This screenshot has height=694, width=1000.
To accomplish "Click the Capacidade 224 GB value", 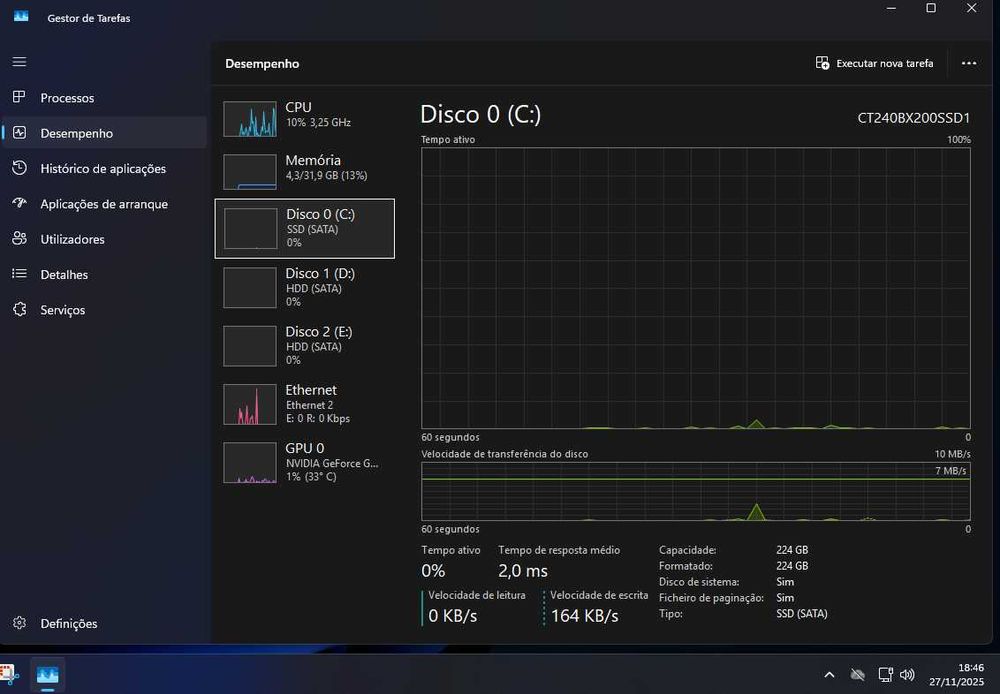I will point(792,550).
